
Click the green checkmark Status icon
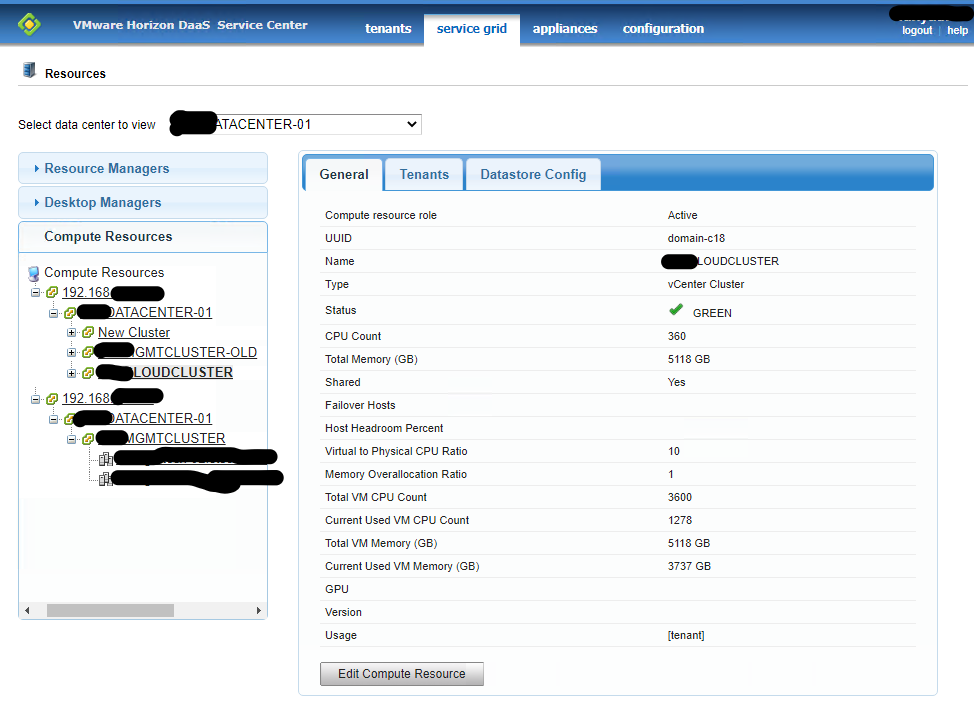click(676, 309)
